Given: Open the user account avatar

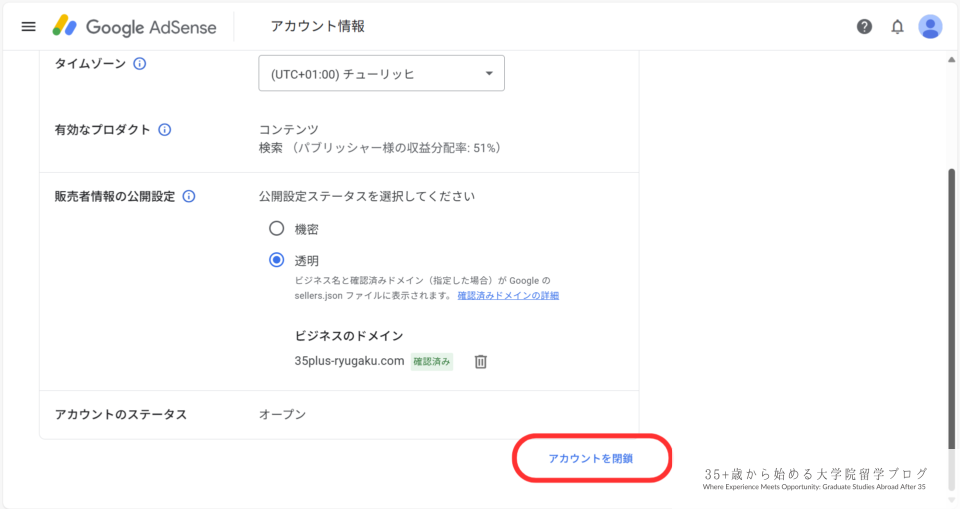Looking at the screenshot, I should (930, 27).
